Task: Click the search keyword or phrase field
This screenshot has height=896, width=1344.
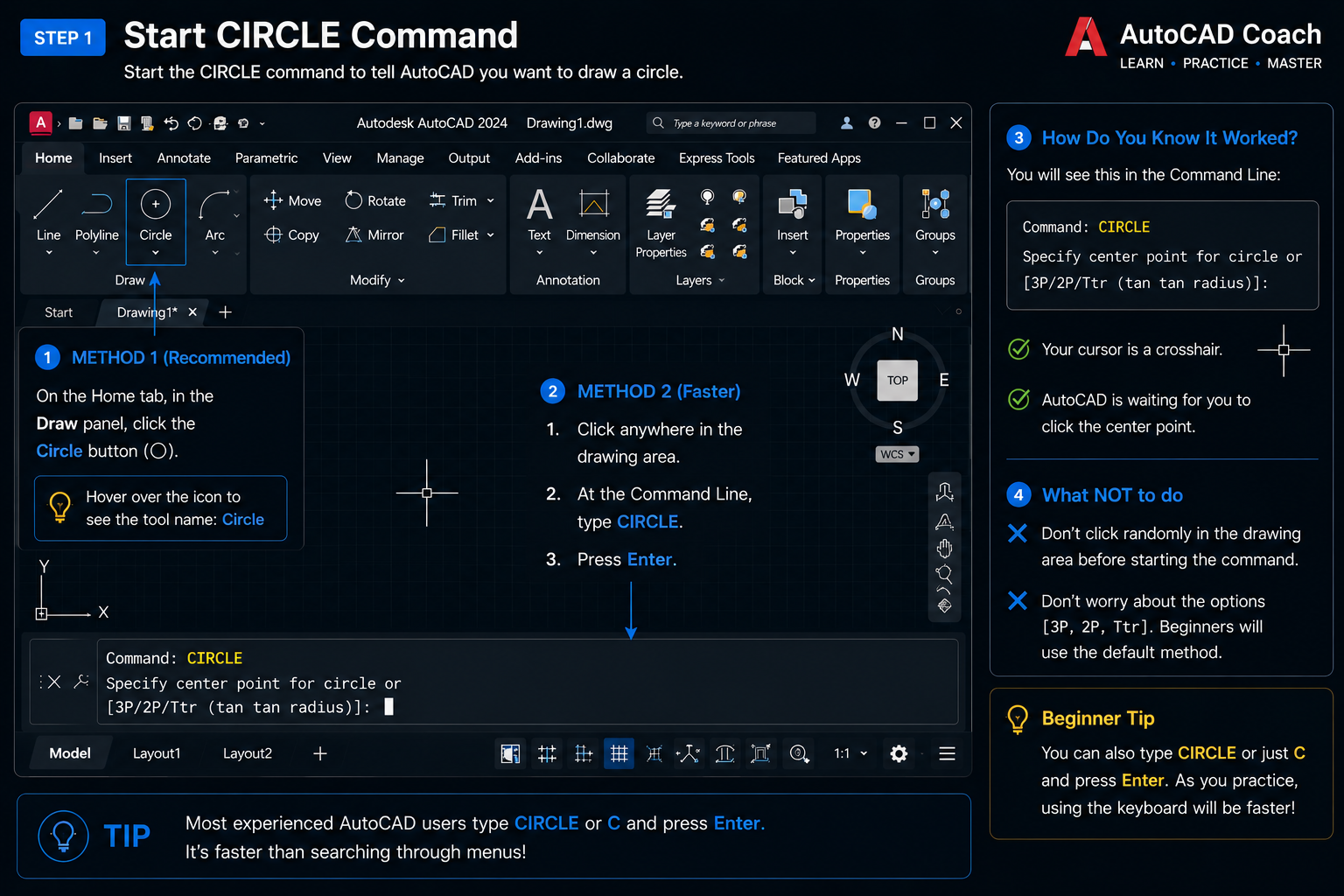Action: [731, 123]
